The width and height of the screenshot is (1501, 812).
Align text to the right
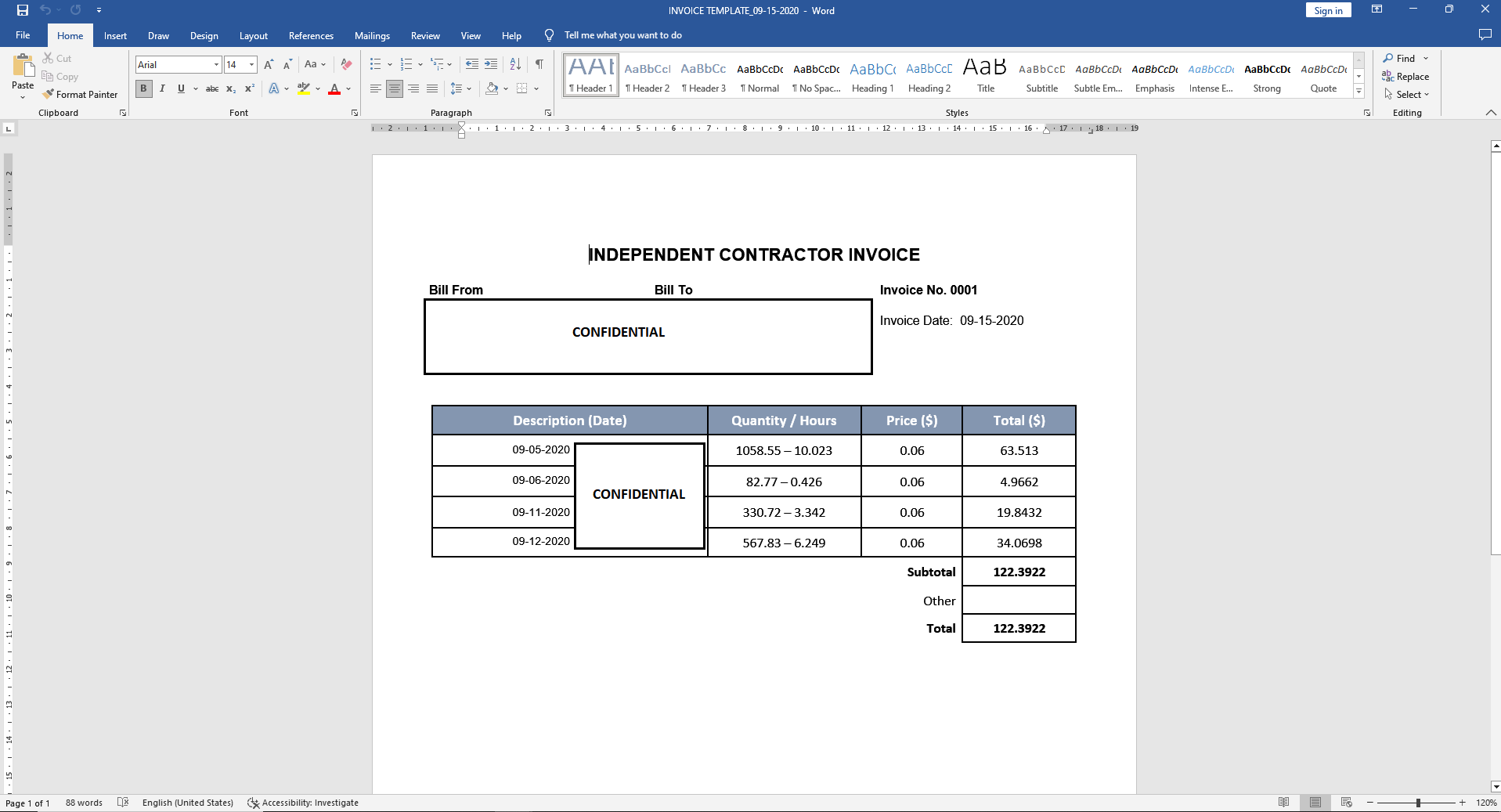[x=413, y=89]
